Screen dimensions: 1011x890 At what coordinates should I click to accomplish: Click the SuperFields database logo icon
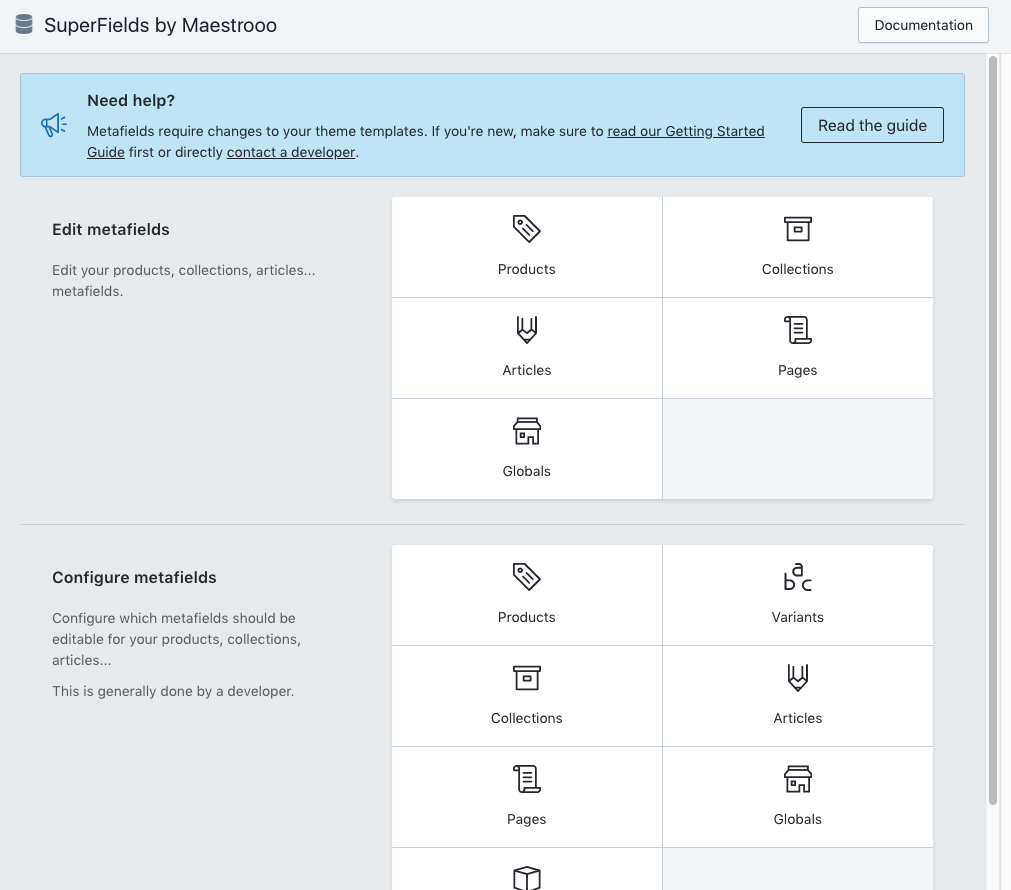(x=24, y=25)
